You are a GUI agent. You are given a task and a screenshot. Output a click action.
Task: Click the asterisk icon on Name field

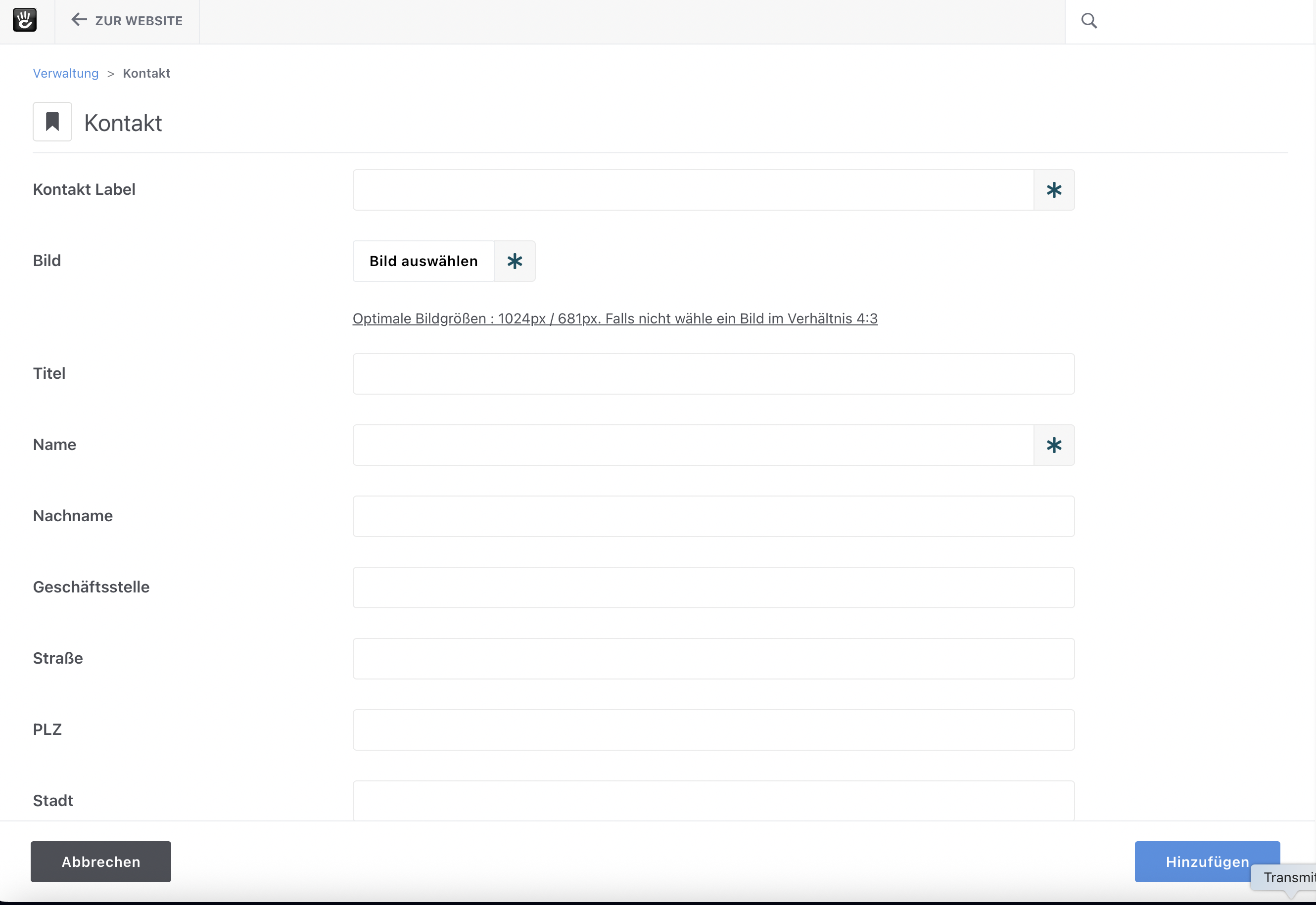point(1054,445)
